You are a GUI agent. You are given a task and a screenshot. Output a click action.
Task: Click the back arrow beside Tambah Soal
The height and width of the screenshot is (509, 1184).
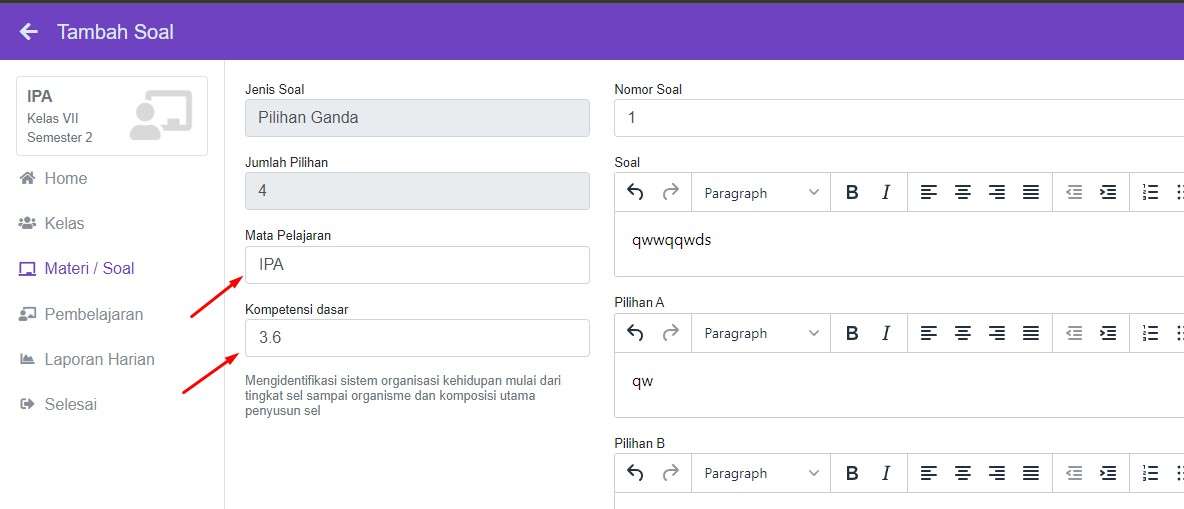pos(29,32)
